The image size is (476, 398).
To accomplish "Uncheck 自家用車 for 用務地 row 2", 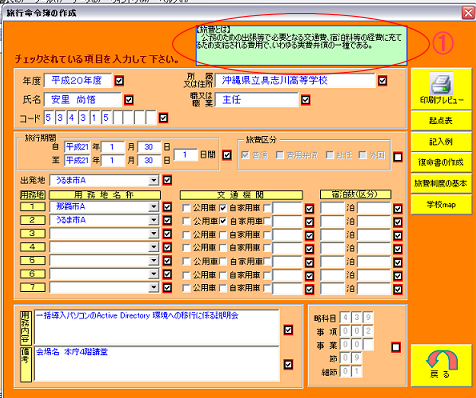I will [x=223, y=221].
